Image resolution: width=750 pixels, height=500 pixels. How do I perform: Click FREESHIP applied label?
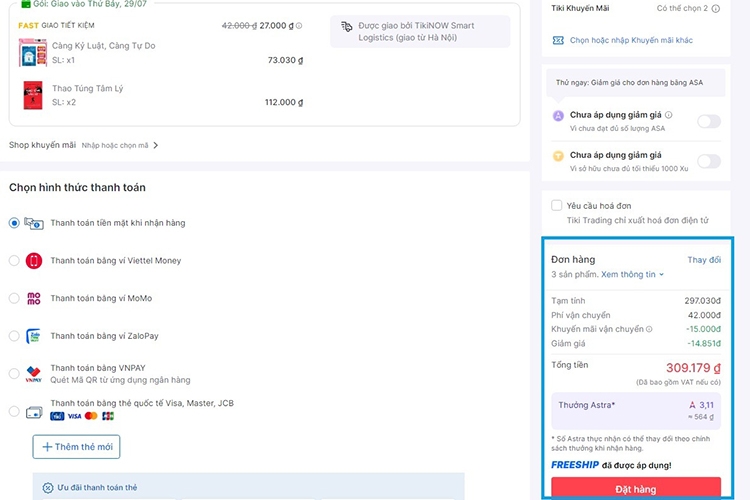click(611, 465)
